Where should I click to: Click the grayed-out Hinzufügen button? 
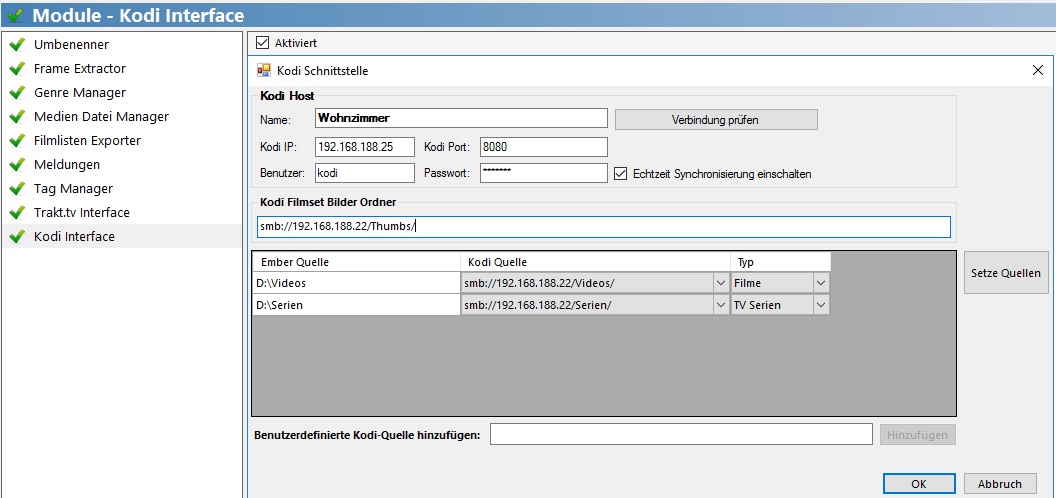pyautogui.click(x=917, y=435)
